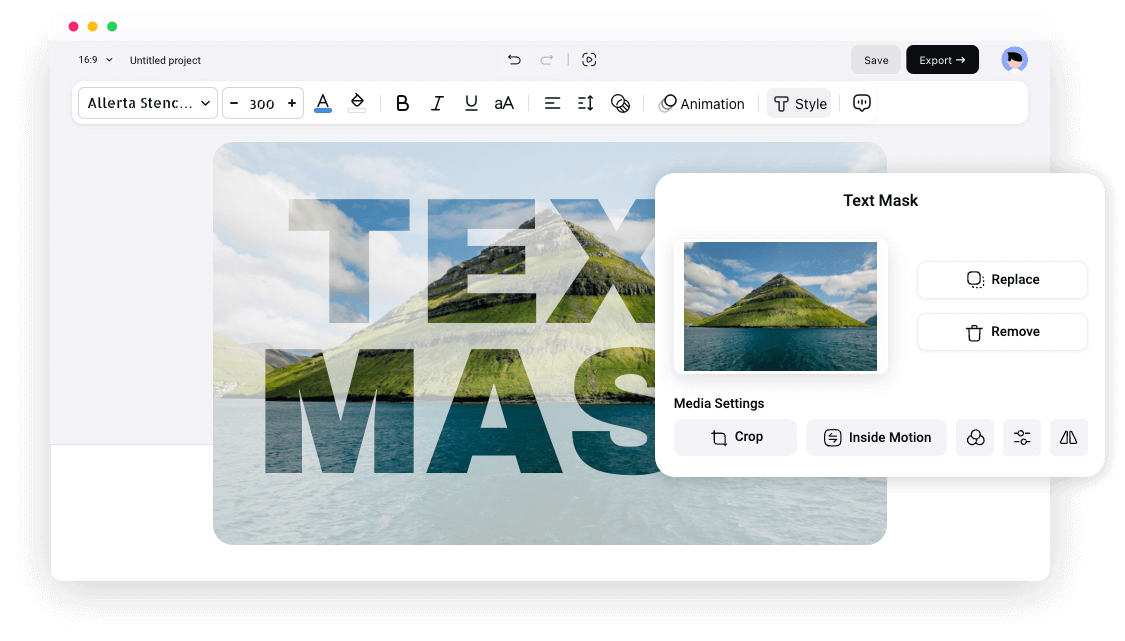
Task: Open the text color picker (A icon)
Action: point(323,103)
